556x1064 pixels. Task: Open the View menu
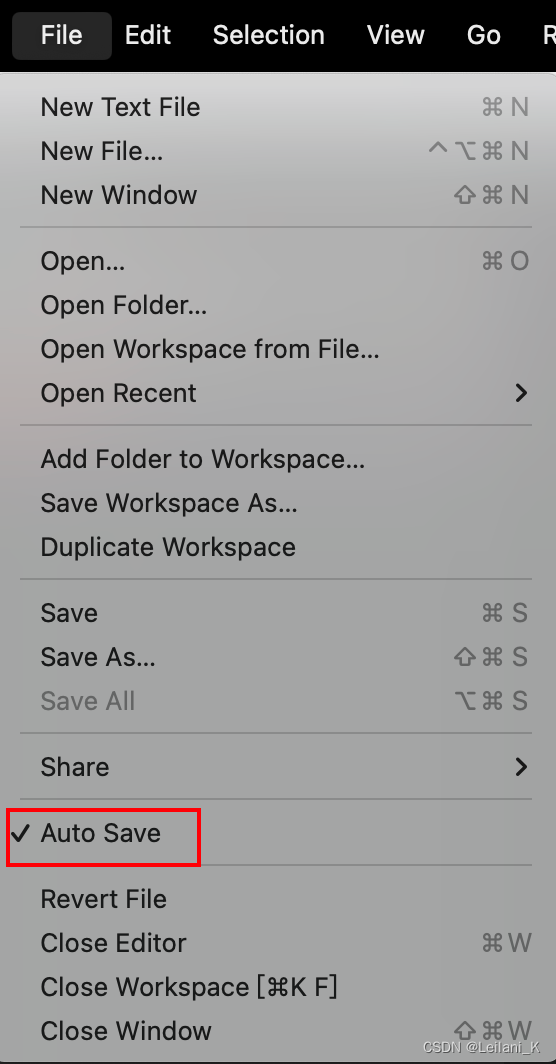[396, 35]
